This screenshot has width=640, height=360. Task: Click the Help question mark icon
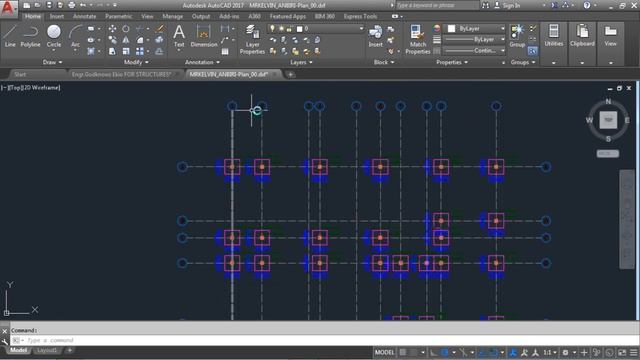[587, 5]
